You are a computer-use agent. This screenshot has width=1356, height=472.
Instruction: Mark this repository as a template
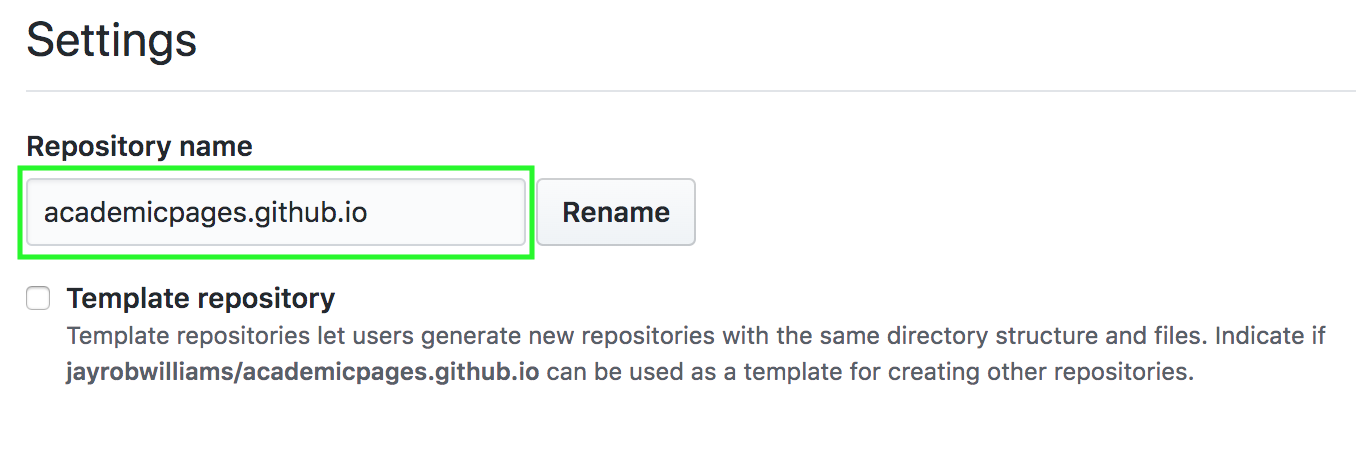[x=38, y=298]
